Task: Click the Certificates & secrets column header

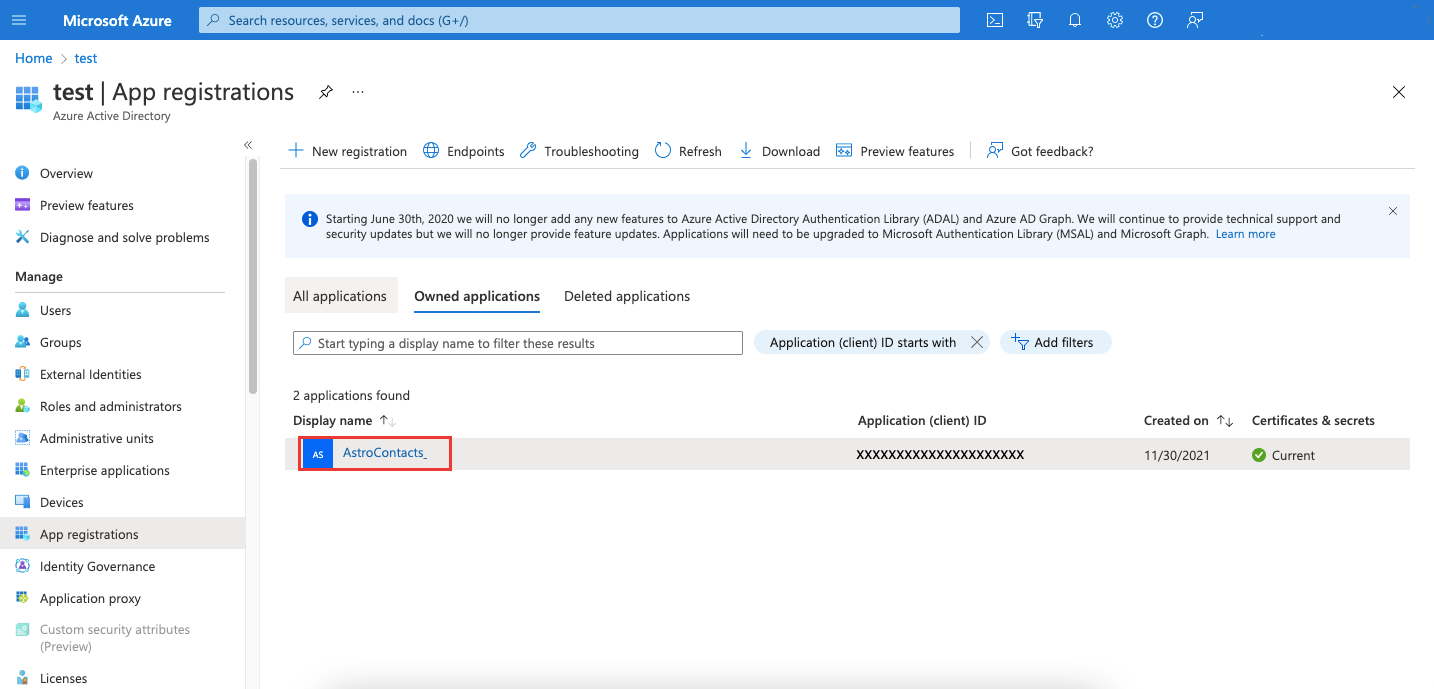Action: pos(1313,421)
